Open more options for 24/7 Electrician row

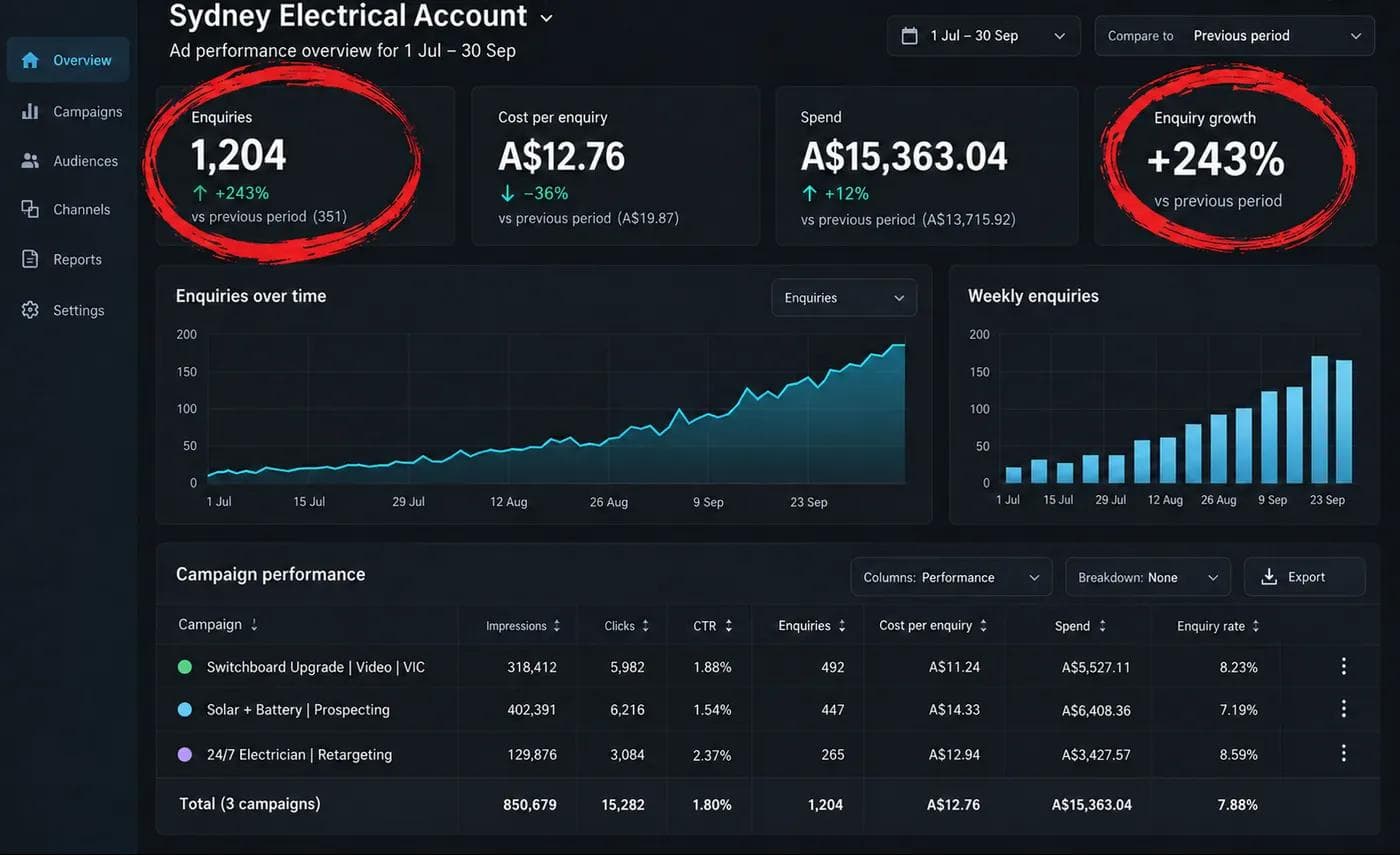point(1344,753)
